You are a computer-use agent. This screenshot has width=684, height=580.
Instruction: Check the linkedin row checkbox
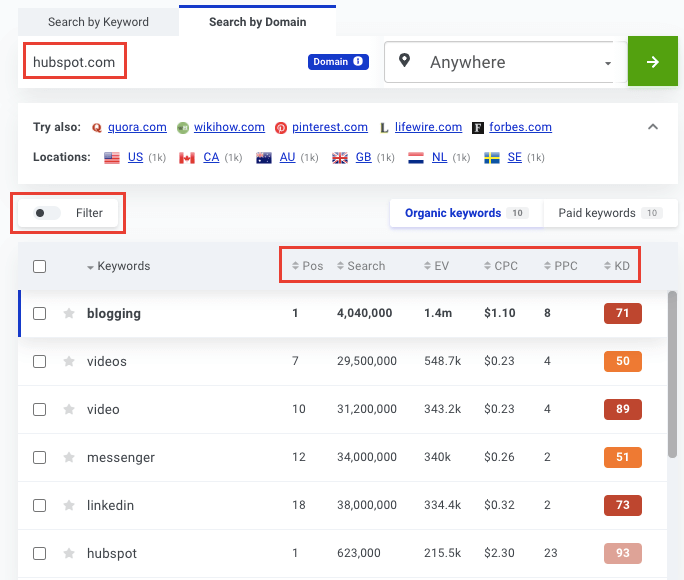click(40, 505)
